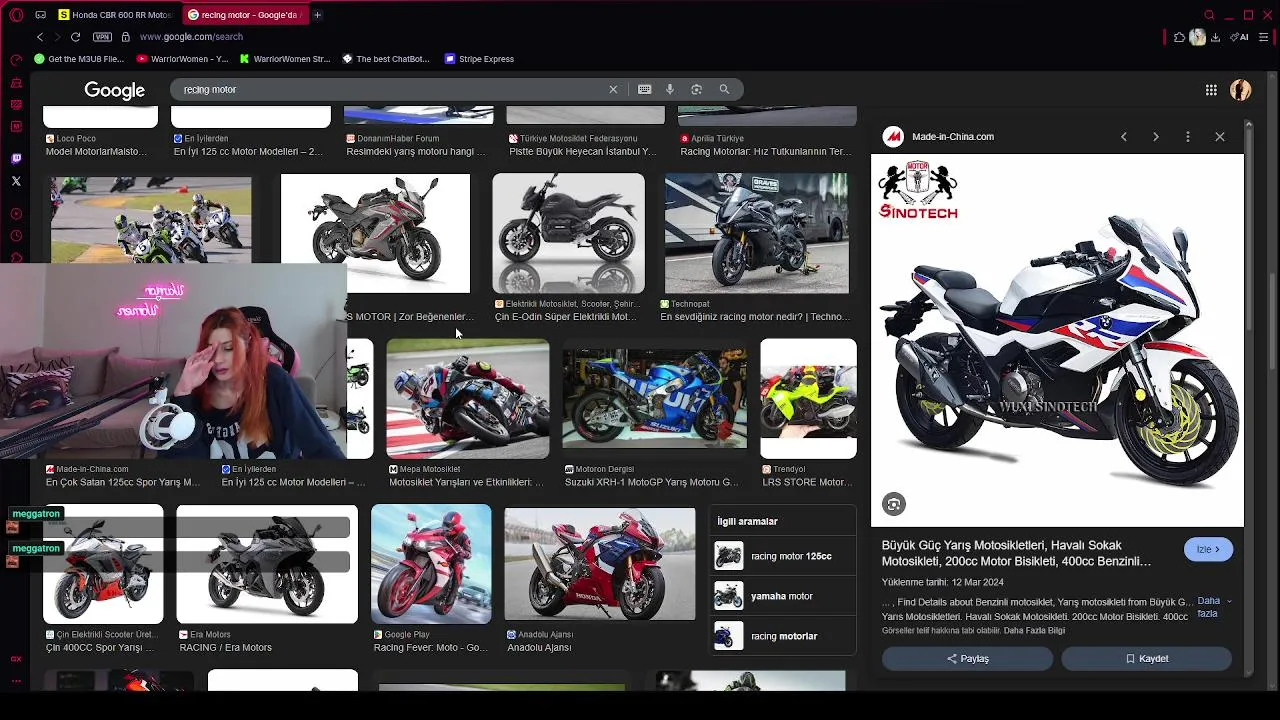Open the 'Daha Fazla Bilgi' copyright link
This screenshot has height=720, width=1280.
tap(1034, 630)
